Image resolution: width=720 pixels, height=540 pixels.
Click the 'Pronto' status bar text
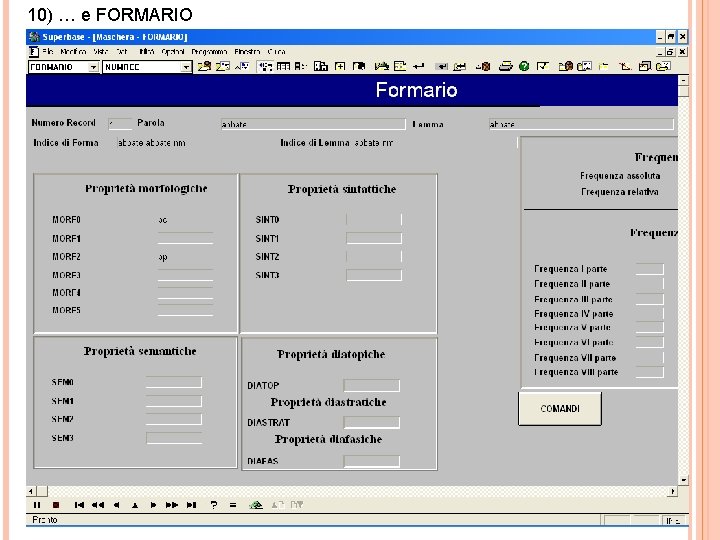point(45,520)
